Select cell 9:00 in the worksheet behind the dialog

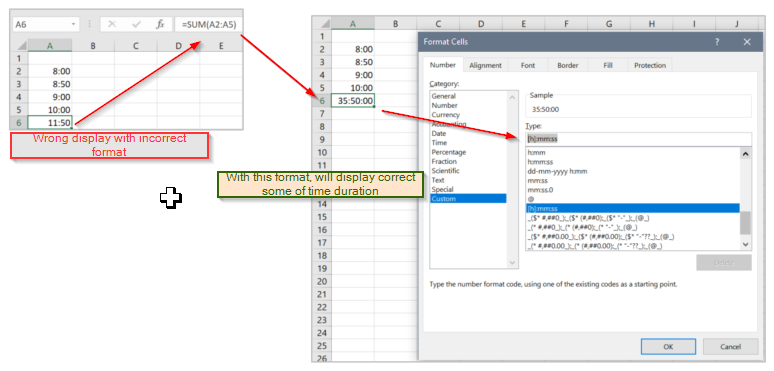[x=353, y=75]
